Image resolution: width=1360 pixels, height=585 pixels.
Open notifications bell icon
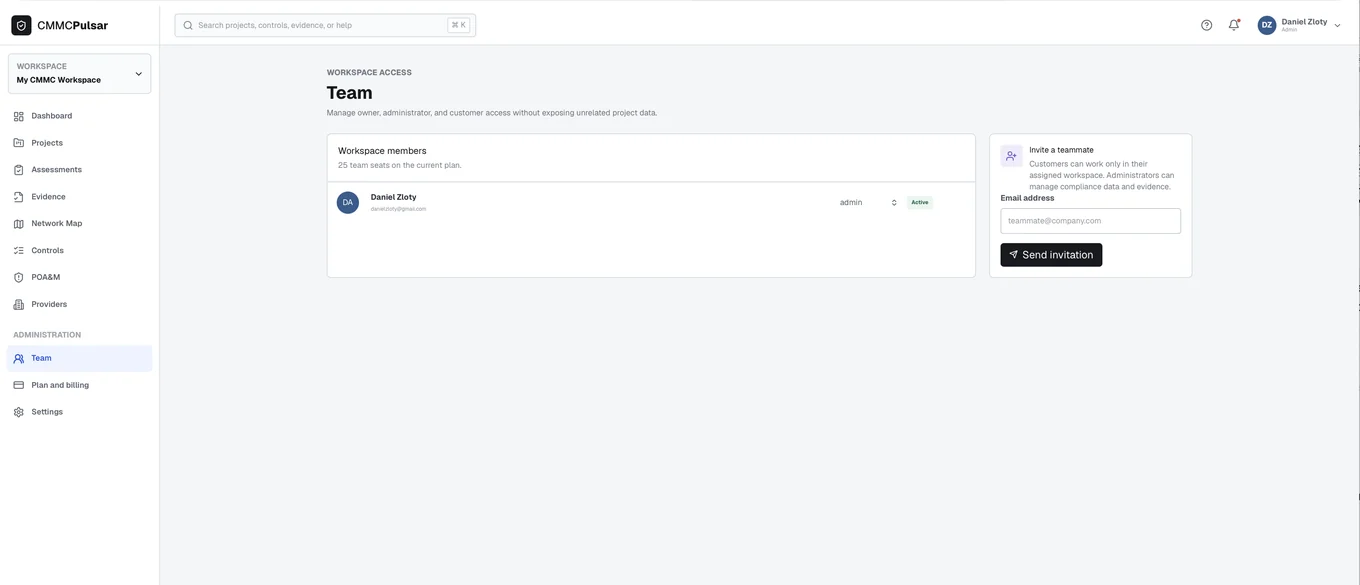pyautogui.click(x=1234, y=25)
